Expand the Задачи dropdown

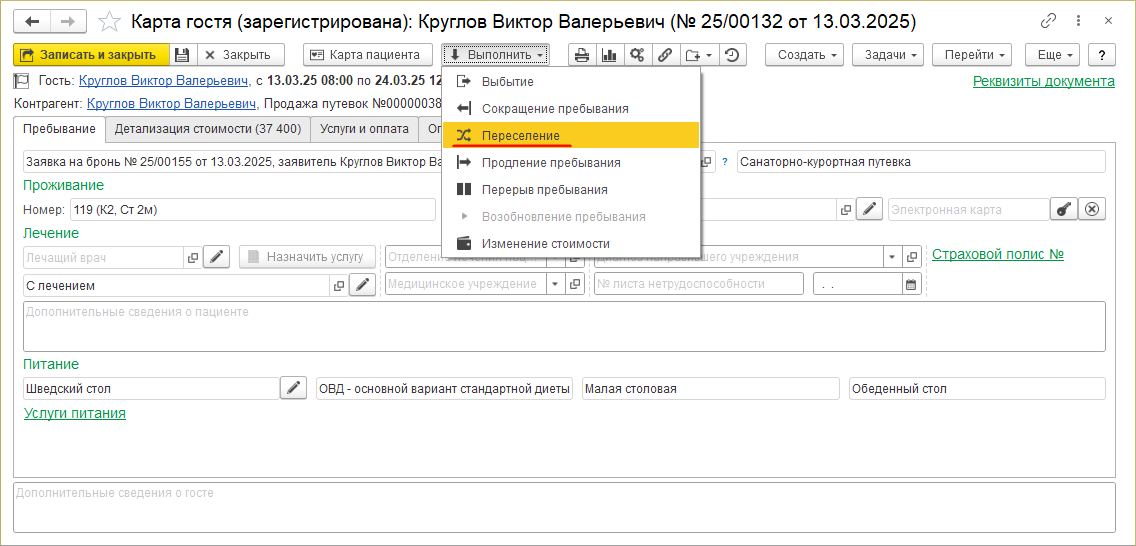click(888, 54)
